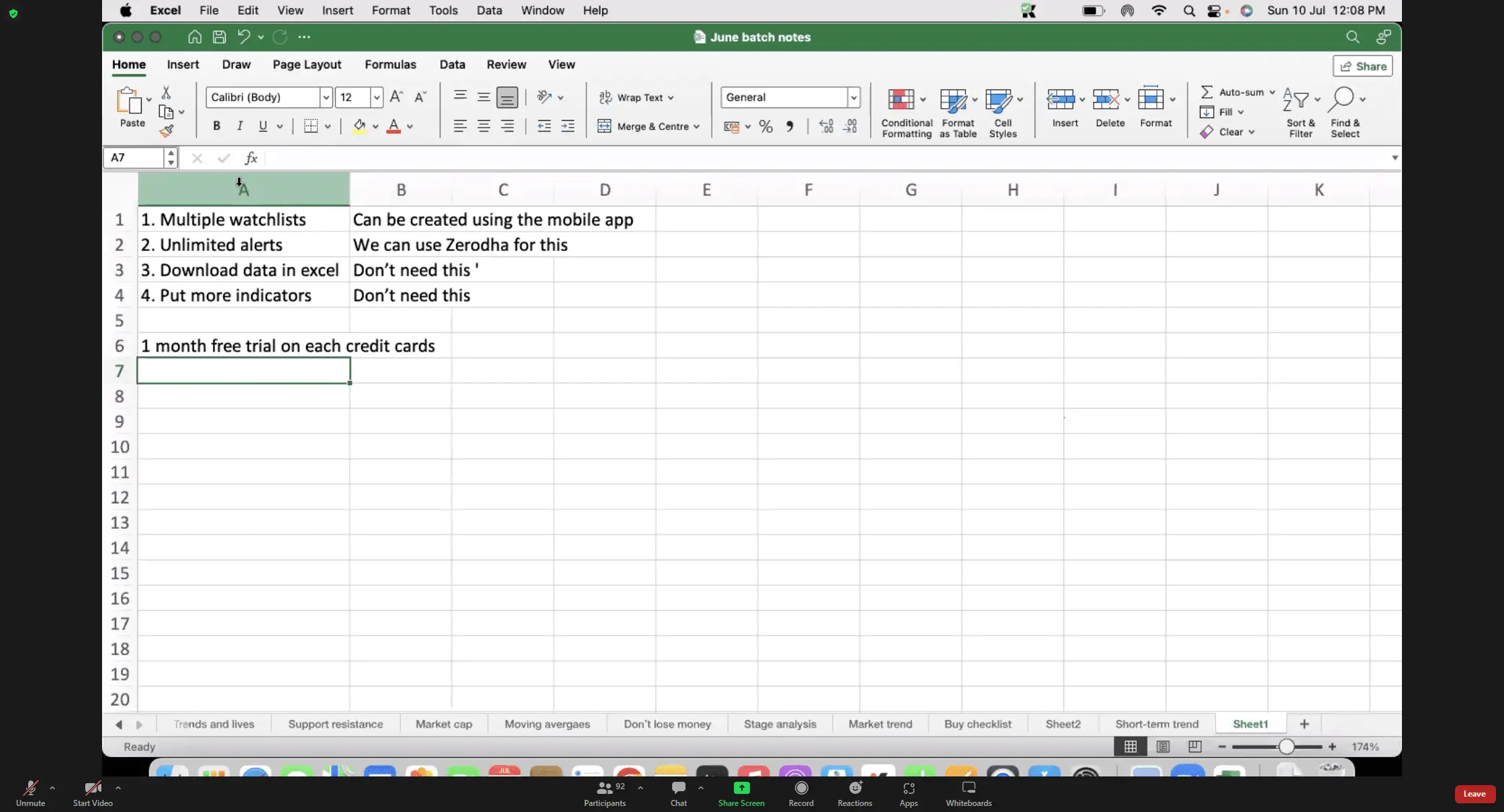This screenshot has width=1504, height=812.
Task: Click the Center Align text icon
Action: point(483,126)
